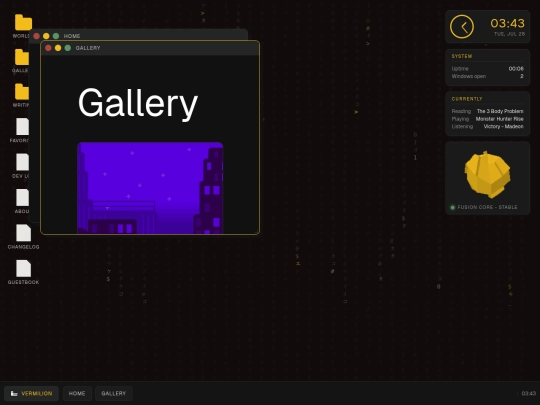Close the Home window with red button
Image resolution: width=540 pixels, height=405 pixels.
pyautogui.click(x=37, y=36)
